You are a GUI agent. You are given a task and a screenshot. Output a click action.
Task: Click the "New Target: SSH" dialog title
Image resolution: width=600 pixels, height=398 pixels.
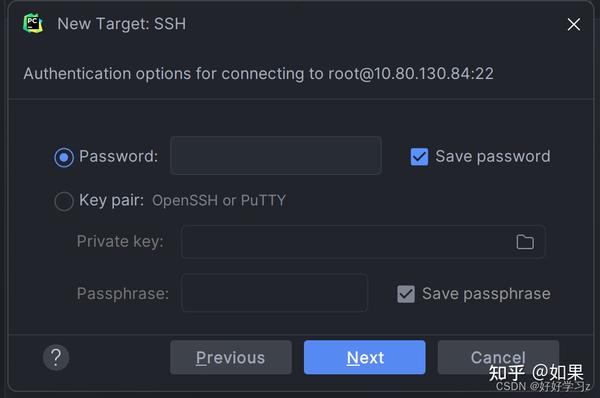pos(122,24)
